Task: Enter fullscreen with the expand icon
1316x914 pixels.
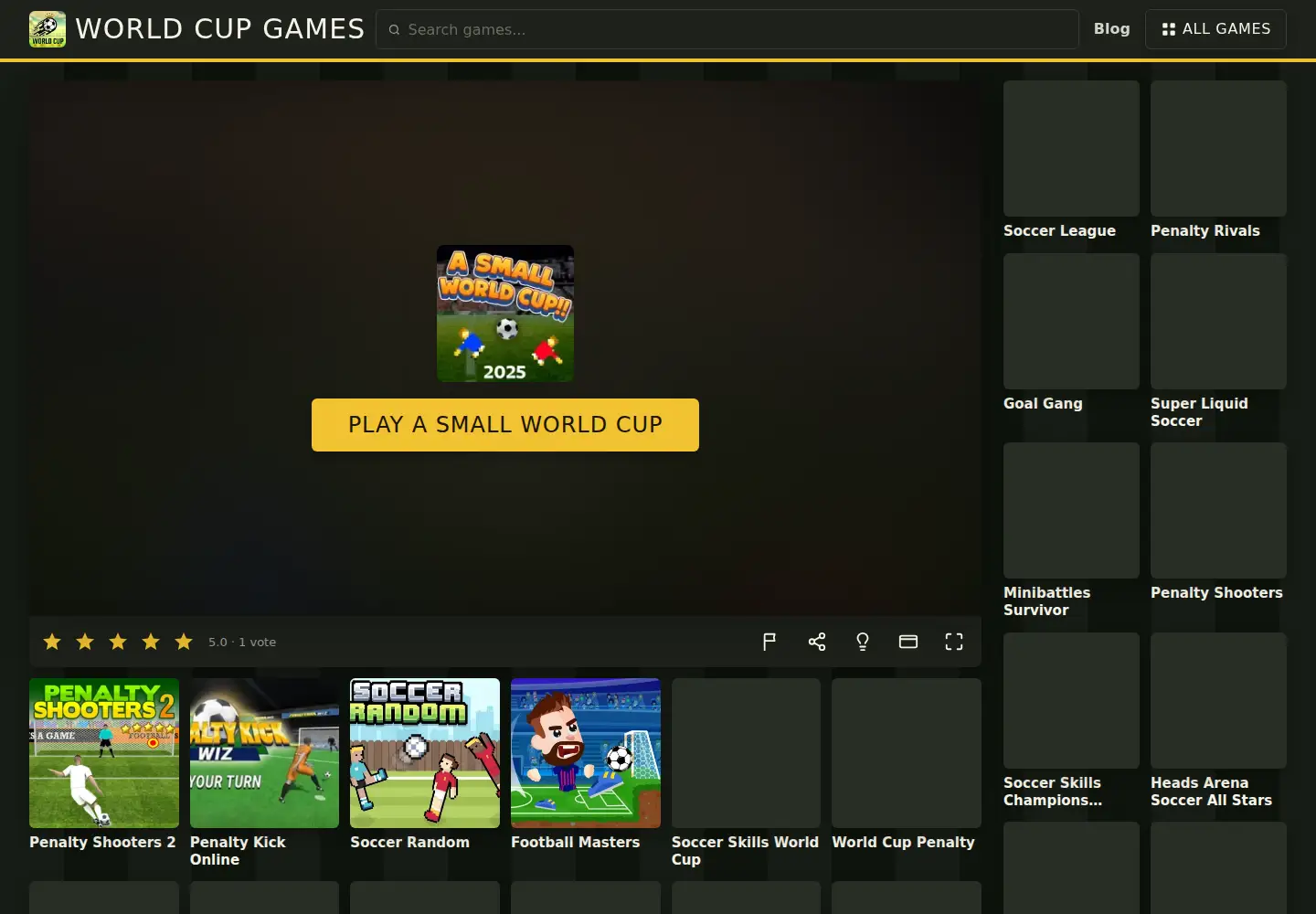Action: [954, 642]
